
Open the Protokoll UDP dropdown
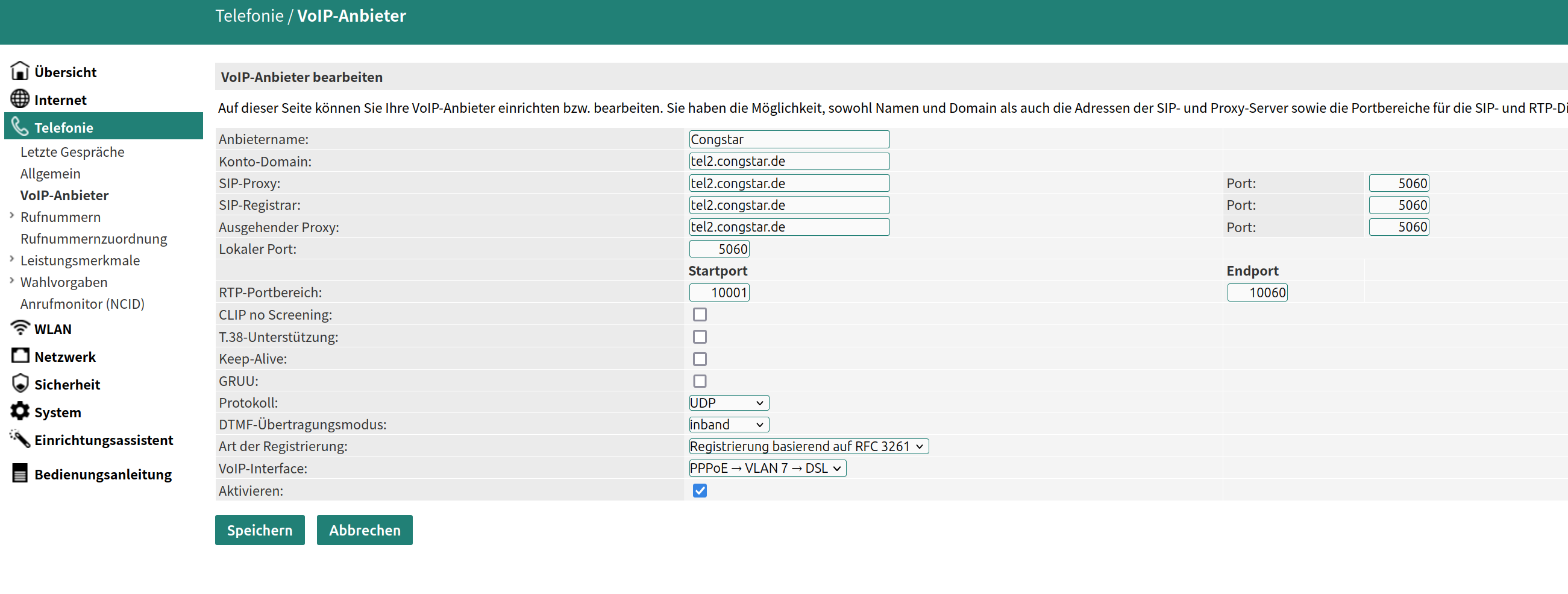pyautogui.click(x=728, y=403)
